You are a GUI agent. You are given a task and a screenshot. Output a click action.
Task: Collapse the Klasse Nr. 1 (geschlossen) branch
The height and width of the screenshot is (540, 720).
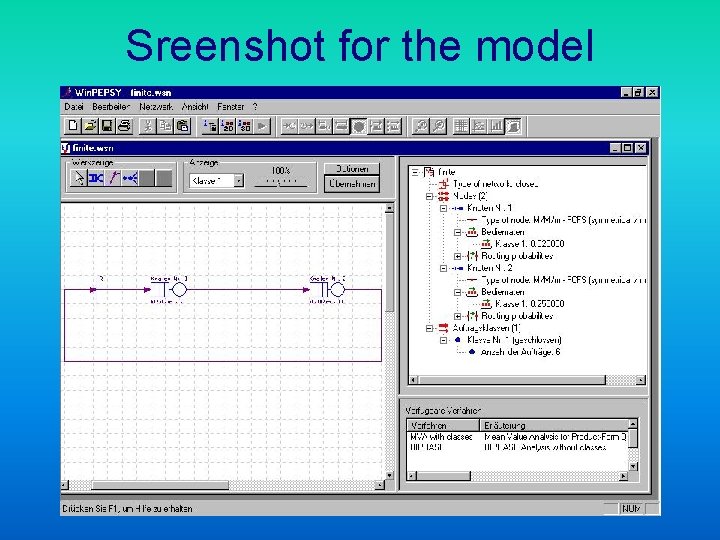444,340
